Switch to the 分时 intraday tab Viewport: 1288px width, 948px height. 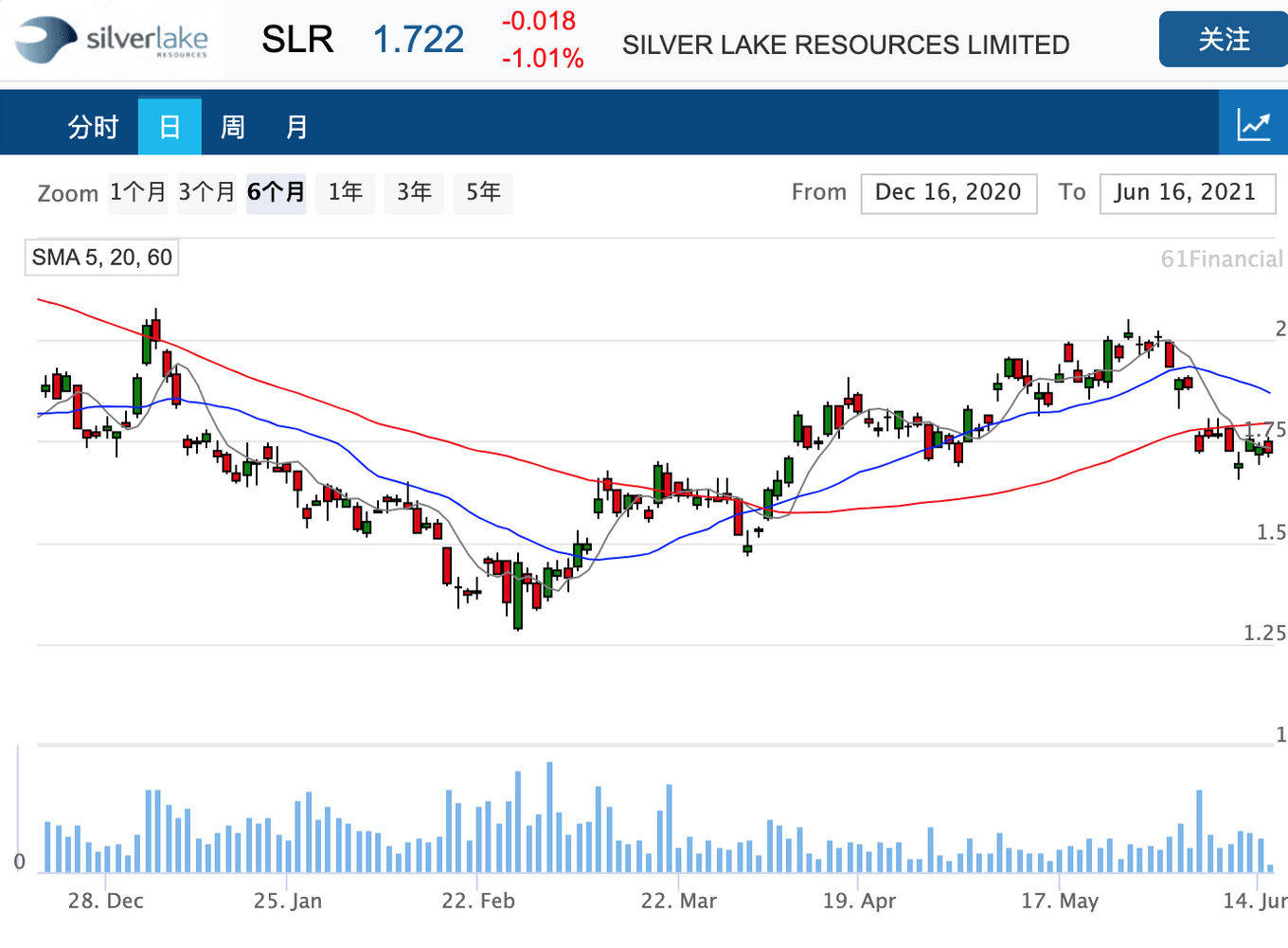(x=93, y=126)
